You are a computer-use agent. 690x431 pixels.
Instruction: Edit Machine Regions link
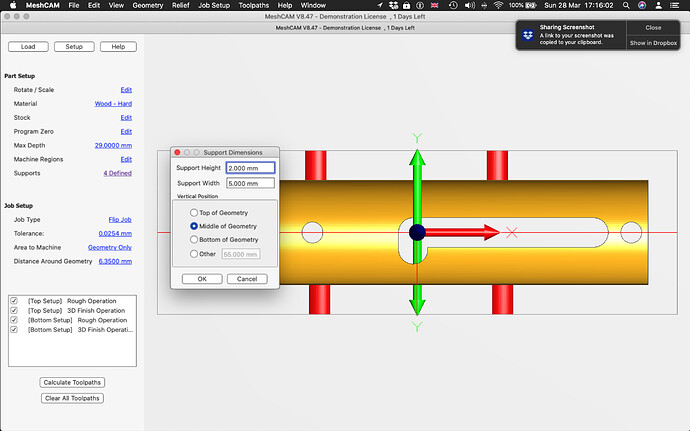pyautogui.click(x=126, y=159)
